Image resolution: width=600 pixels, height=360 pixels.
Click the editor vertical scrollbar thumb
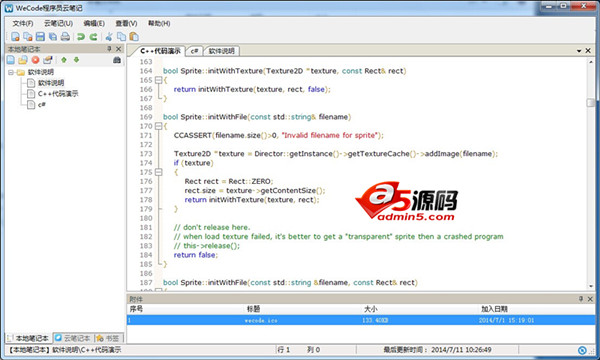(591, 102)
